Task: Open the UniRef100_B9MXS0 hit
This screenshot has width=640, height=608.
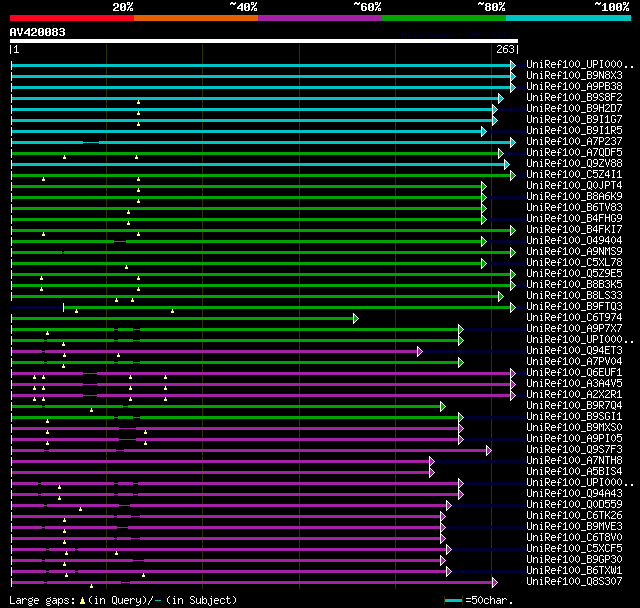Action: [x=574, y=428]
